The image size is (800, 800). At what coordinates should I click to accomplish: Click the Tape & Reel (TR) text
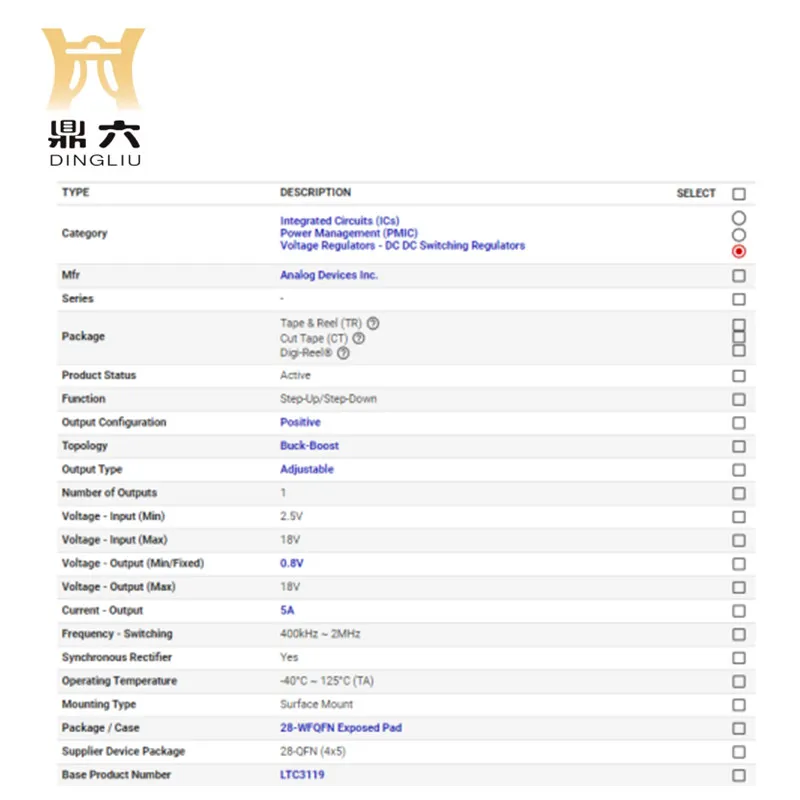320,323
